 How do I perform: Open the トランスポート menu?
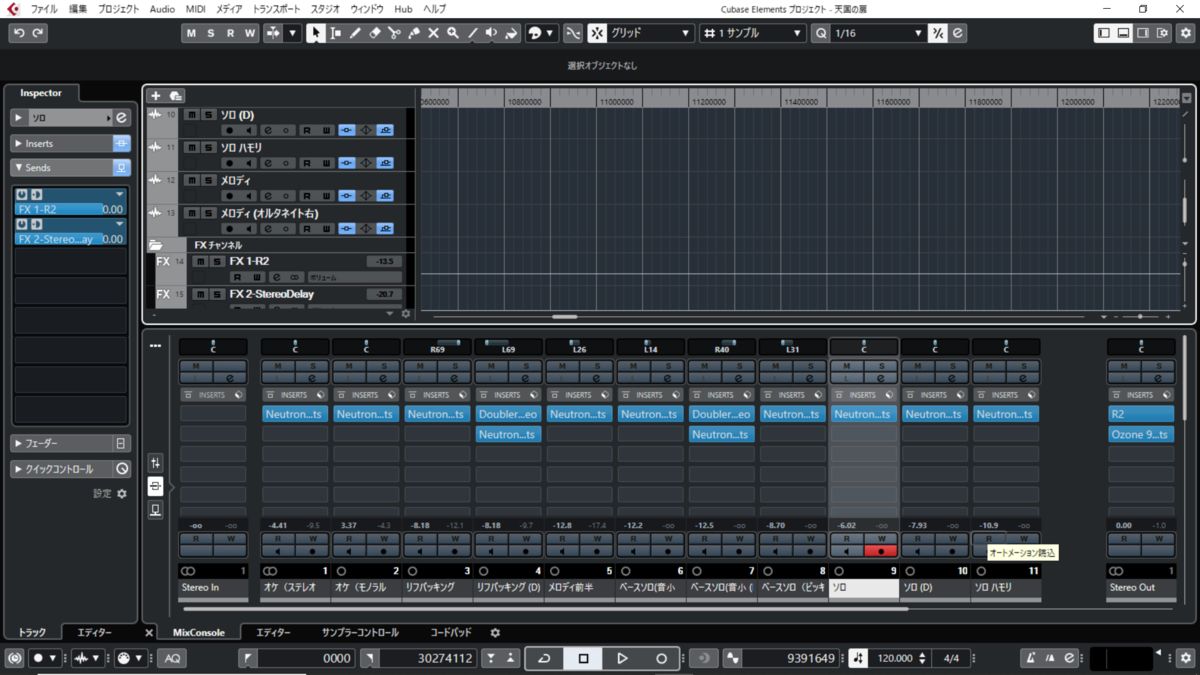(276, 9)
